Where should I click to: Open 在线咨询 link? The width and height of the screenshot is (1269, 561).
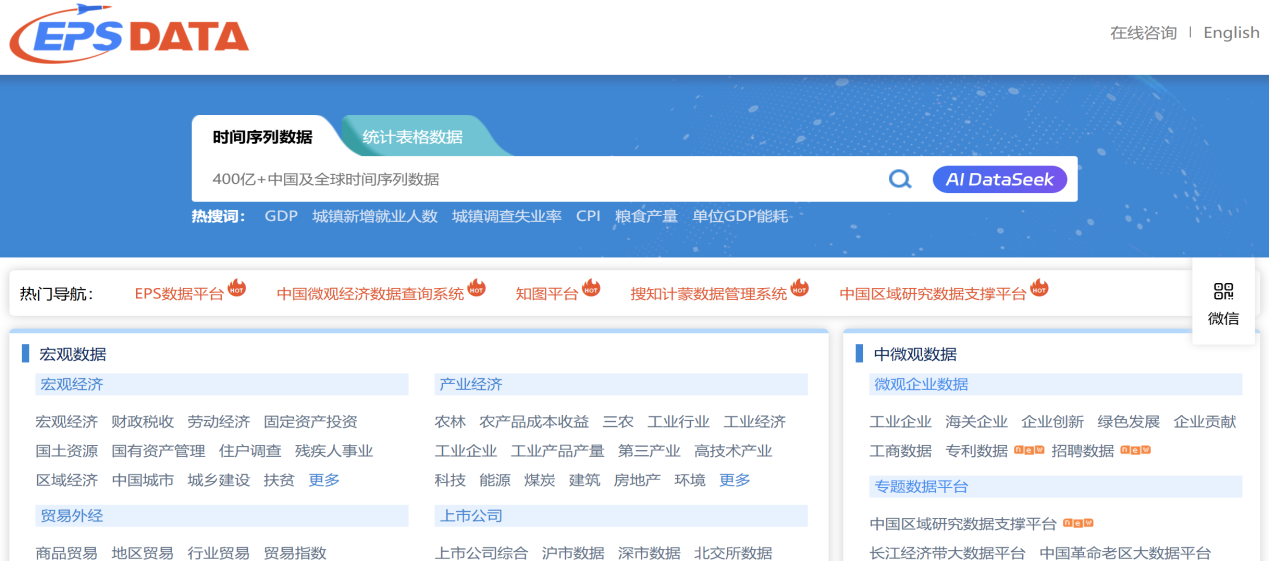[x=1143, y=33]
